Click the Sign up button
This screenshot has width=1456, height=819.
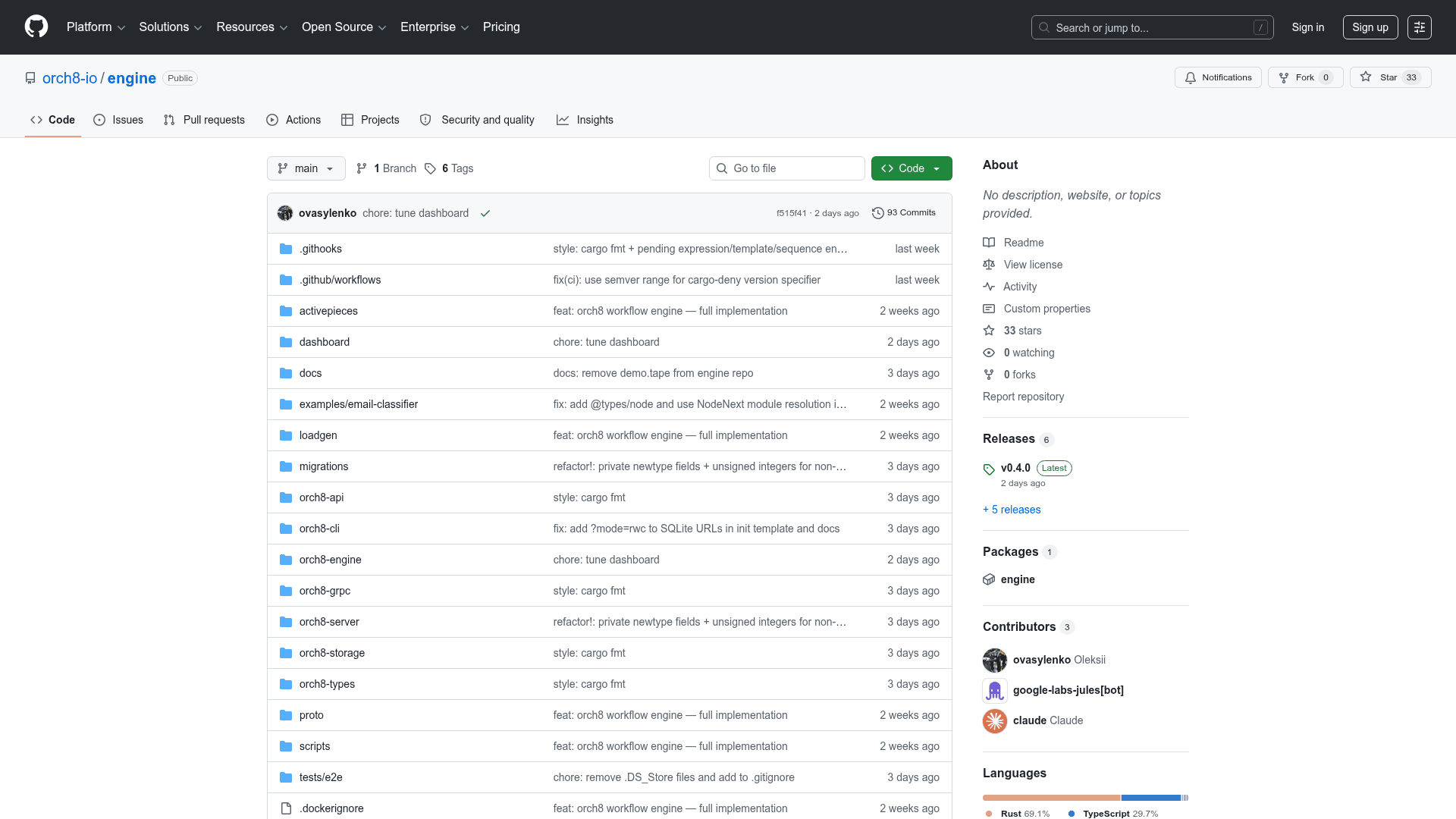click(x=1370, y=27)
